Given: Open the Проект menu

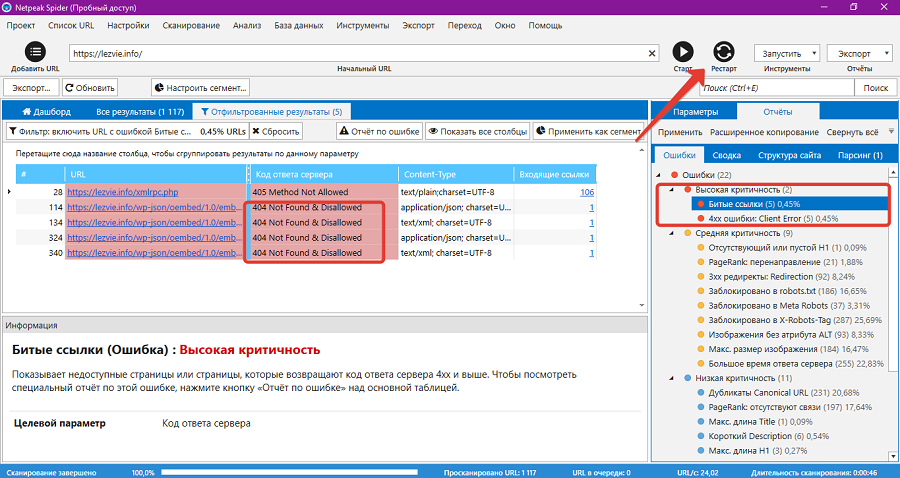Looking at the screenshot, I should 21,25.
